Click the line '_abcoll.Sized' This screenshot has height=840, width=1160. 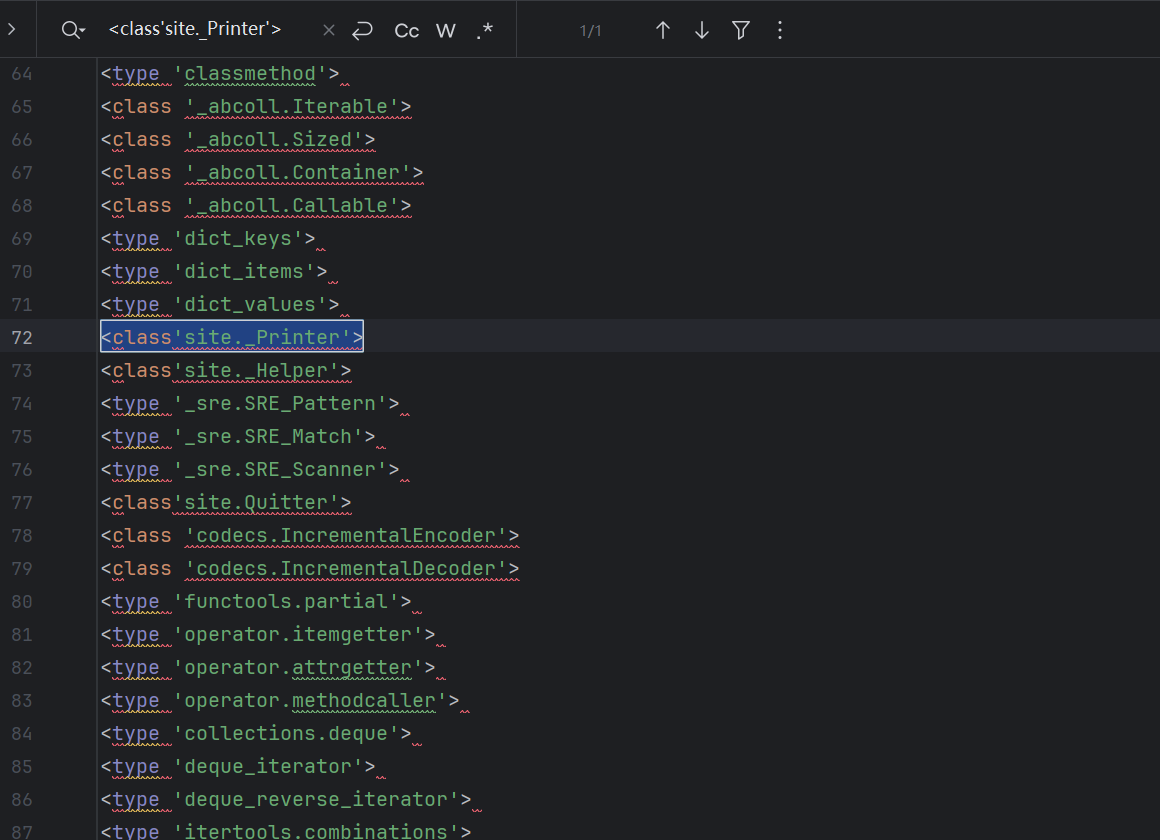tap(238, 139)
